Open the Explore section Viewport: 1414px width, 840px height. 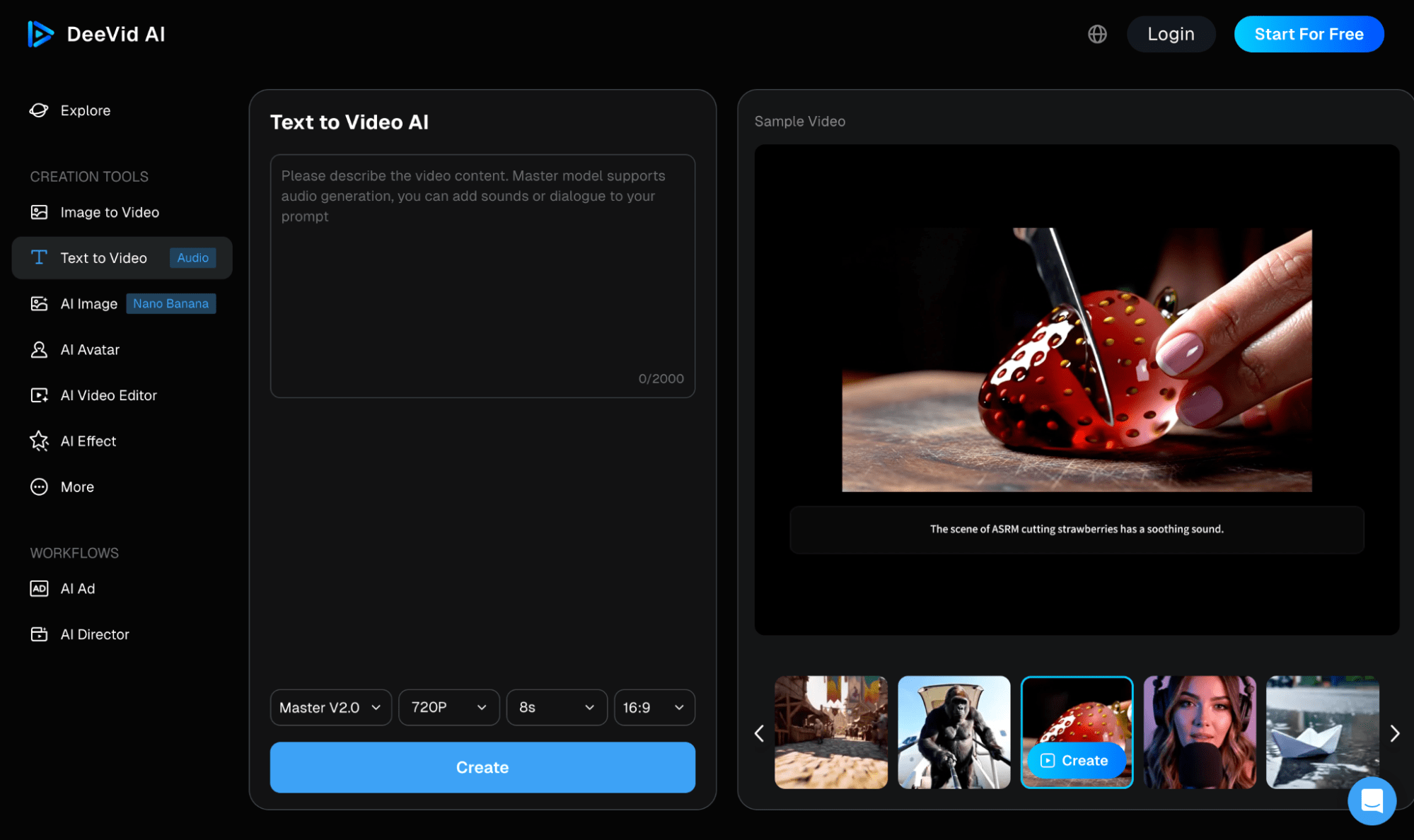point(85,110)
